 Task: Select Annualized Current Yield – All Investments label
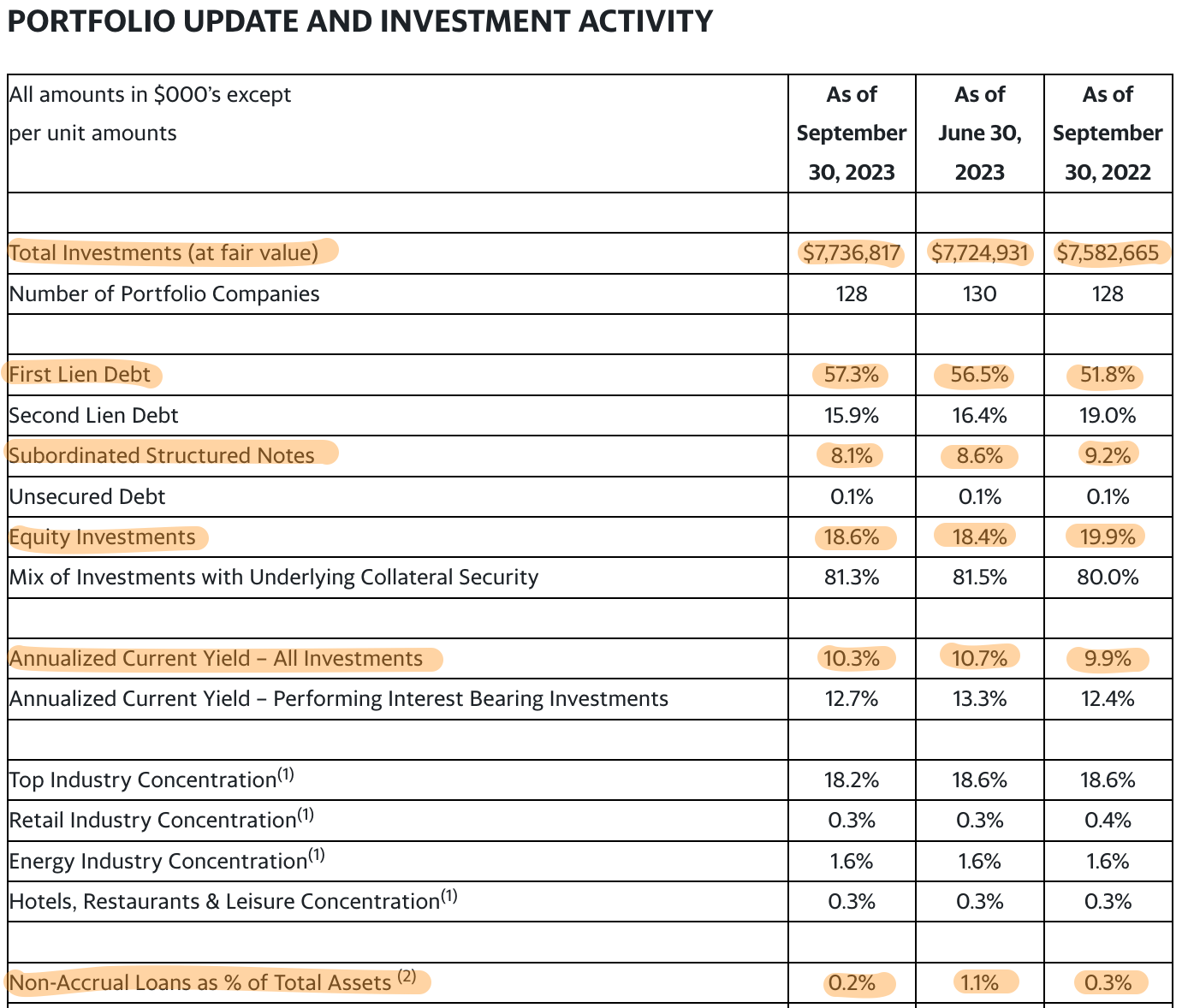click(216, 659)
